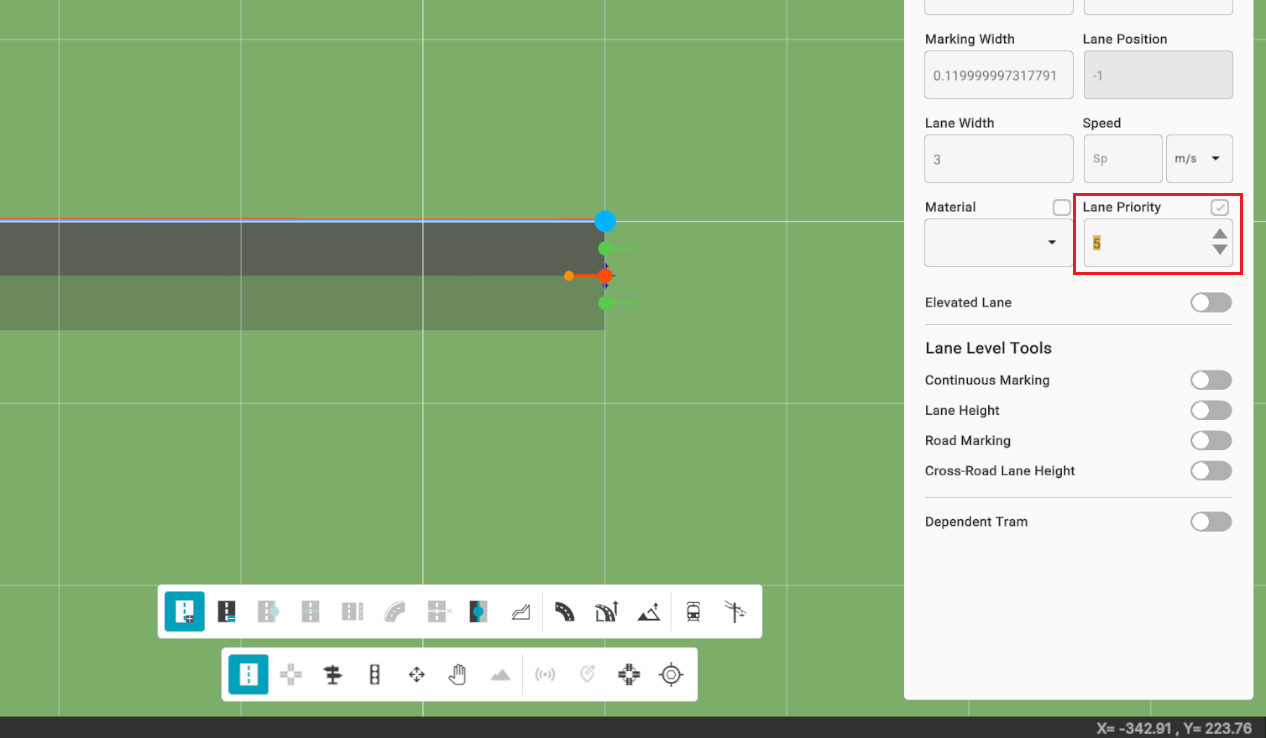This screenshot has width=1266, height=738.
Task: Increase Lane Priority with up arrow
Action: coord(1219,235)
